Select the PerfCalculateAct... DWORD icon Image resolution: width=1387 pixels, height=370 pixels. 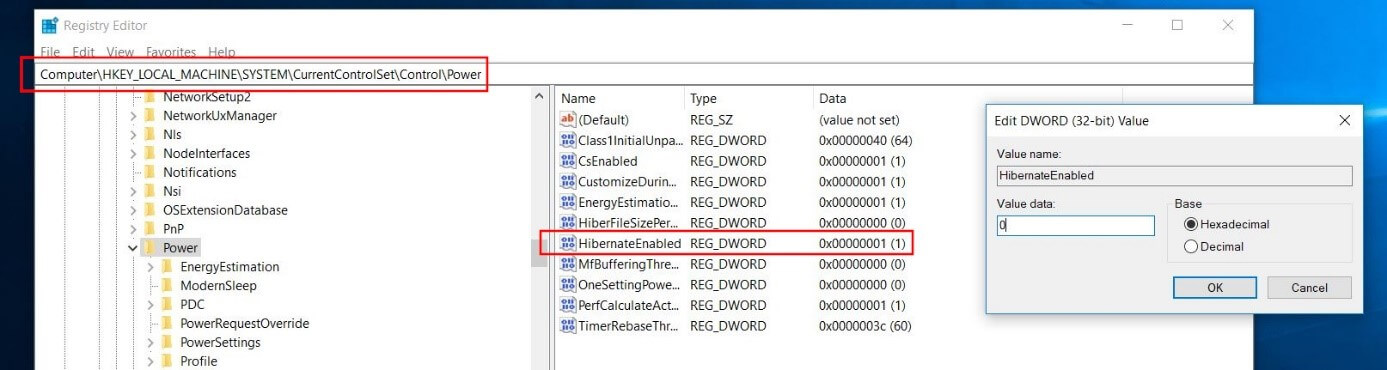(x=568, y=305)
